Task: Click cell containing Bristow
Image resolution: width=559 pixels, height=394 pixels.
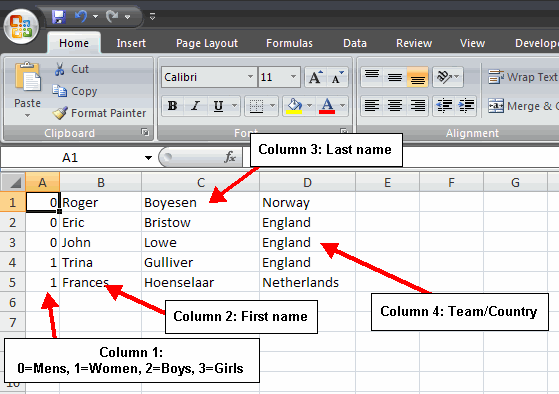Action: (x=200, y=222)
